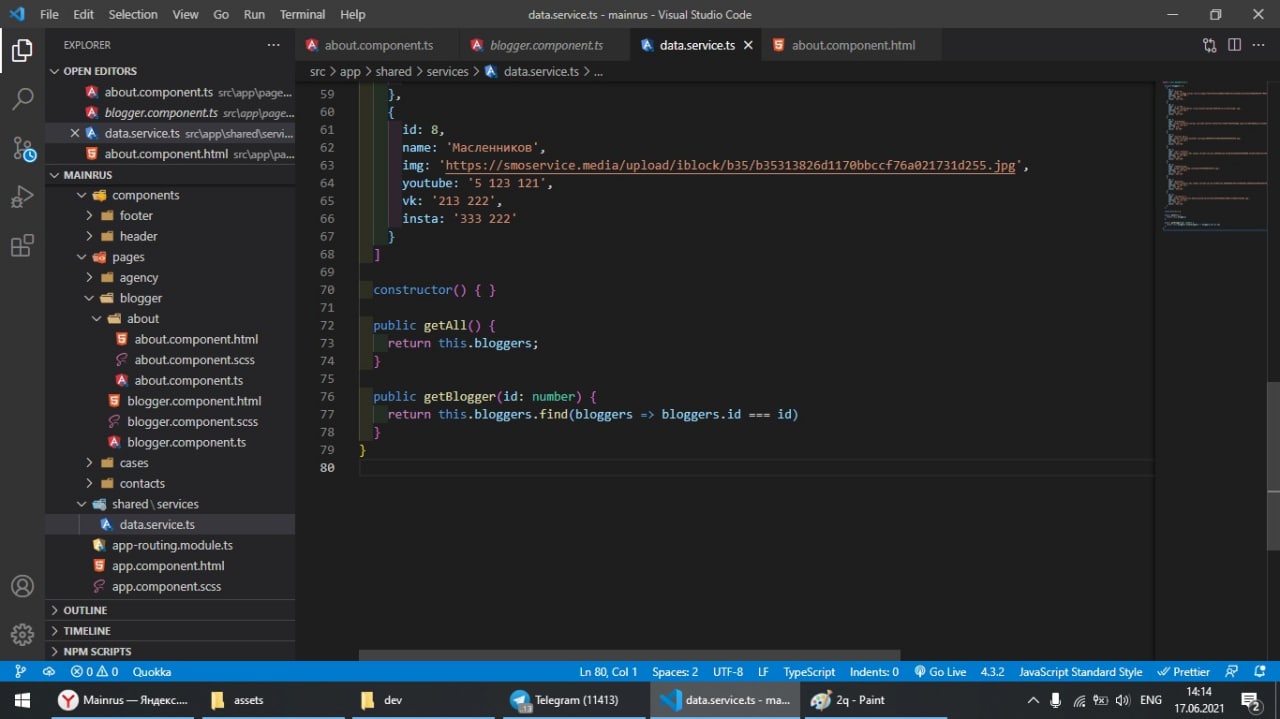
Task: Open Accounts icon in activity bar
Action: click(22, 586)
